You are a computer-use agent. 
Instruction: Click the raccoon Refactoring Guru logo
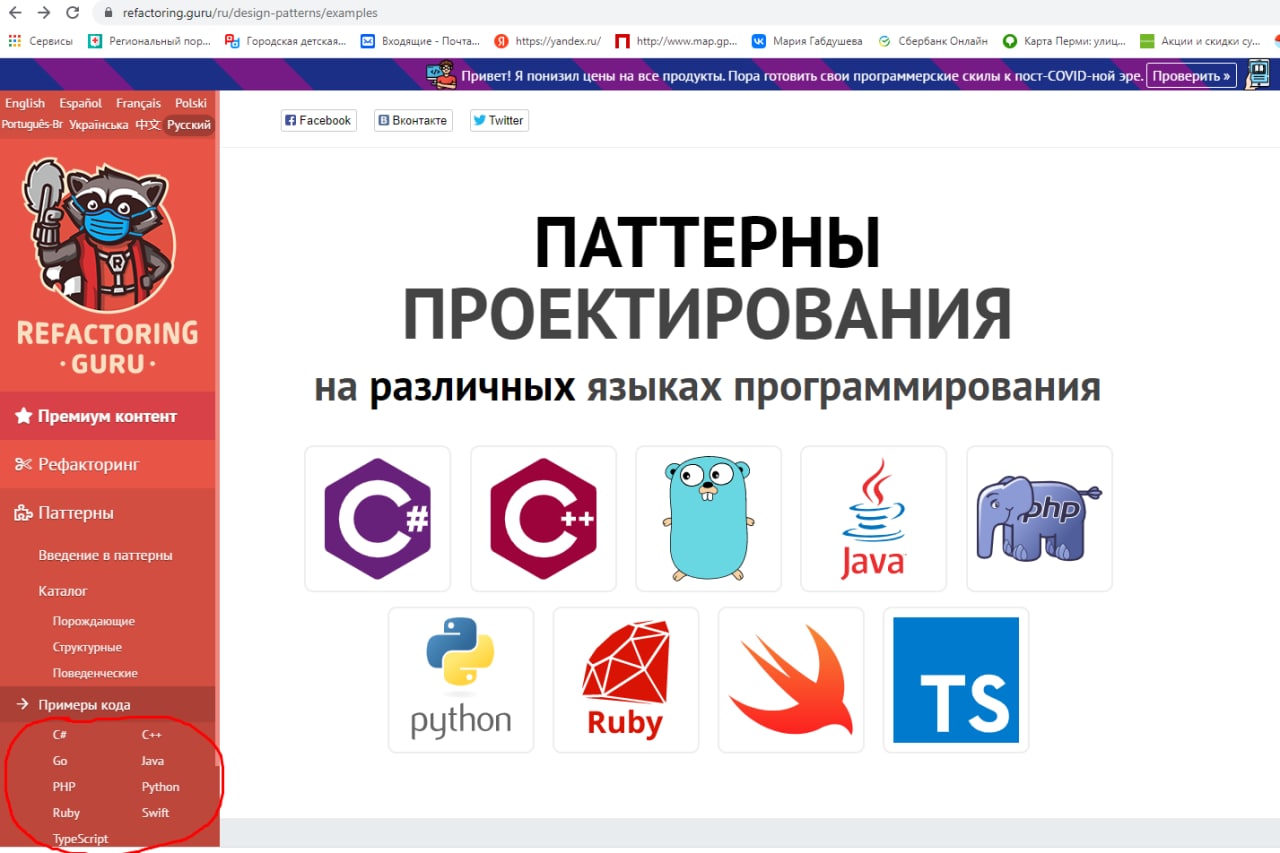[107, 265]
